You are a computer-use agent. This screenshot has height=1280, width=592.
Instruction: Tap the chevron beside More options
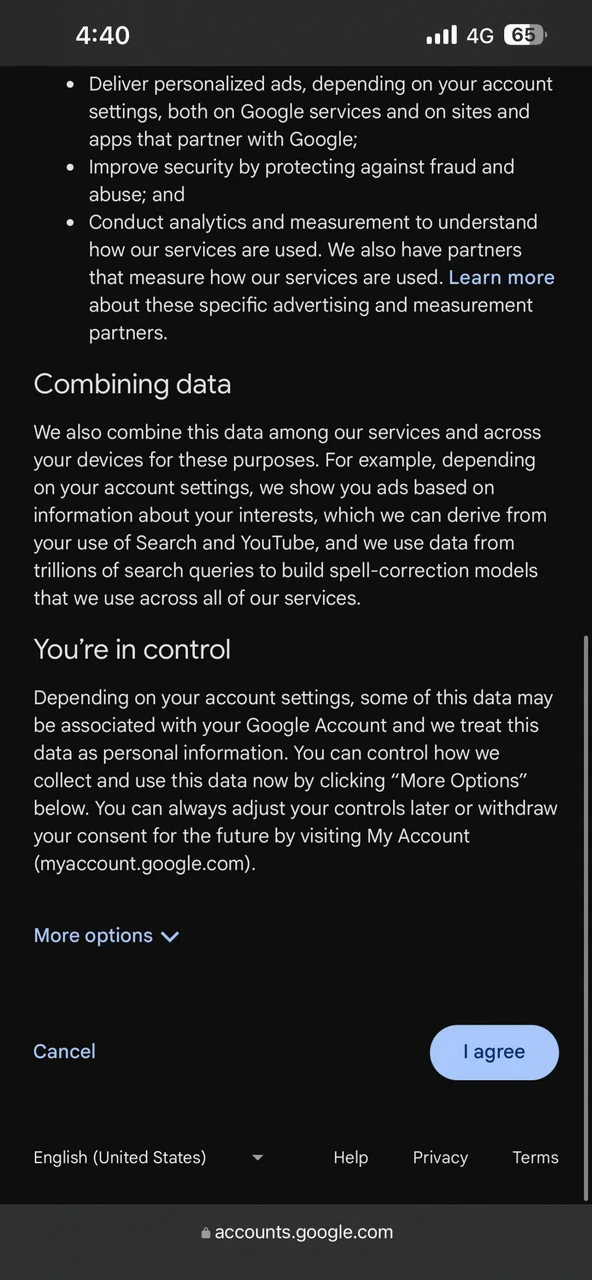click(170, 937)
